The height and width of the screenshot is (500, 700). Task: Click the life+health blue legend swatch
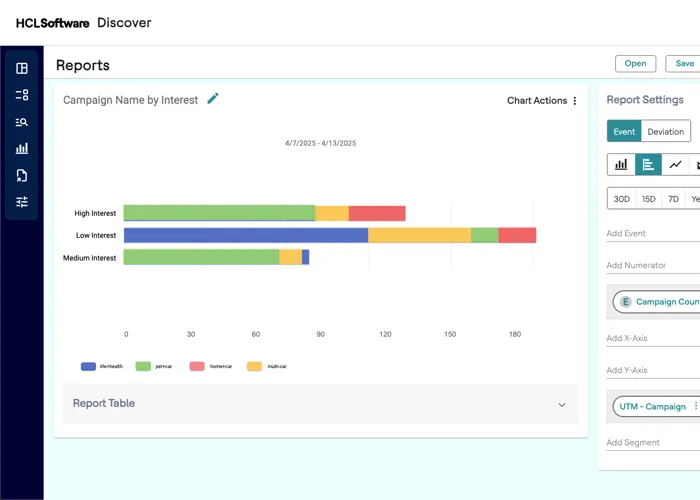click(88, 367)
